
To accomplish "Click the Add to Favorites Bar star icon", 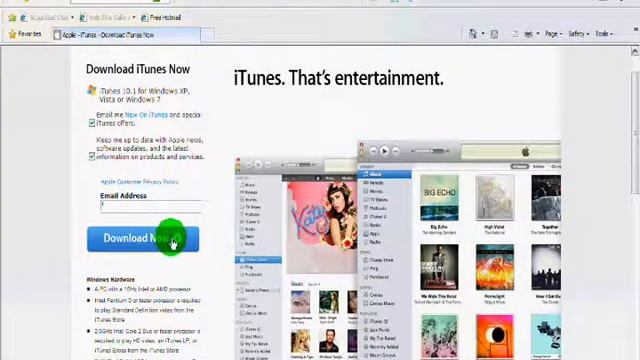I will 12,18.
